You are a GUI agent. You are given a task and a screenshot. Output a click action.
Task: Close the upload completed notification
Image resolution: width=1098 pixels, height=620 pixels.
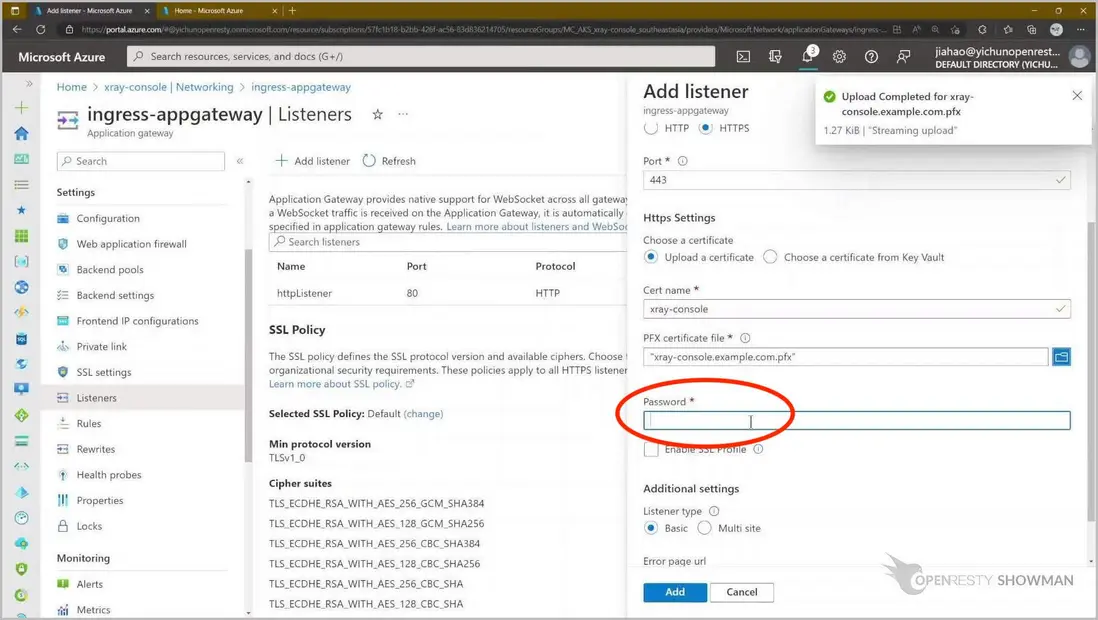[1077, 96]
